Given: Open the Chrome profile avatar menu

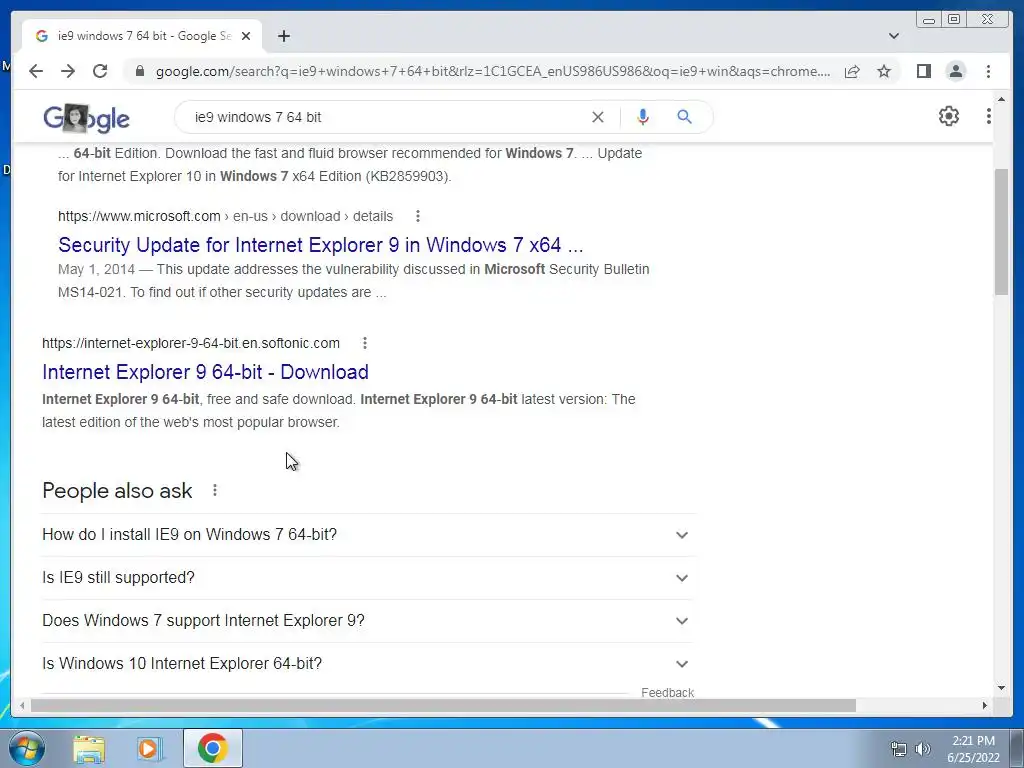Looking at the screenshot, I should (x=955, y=71).
